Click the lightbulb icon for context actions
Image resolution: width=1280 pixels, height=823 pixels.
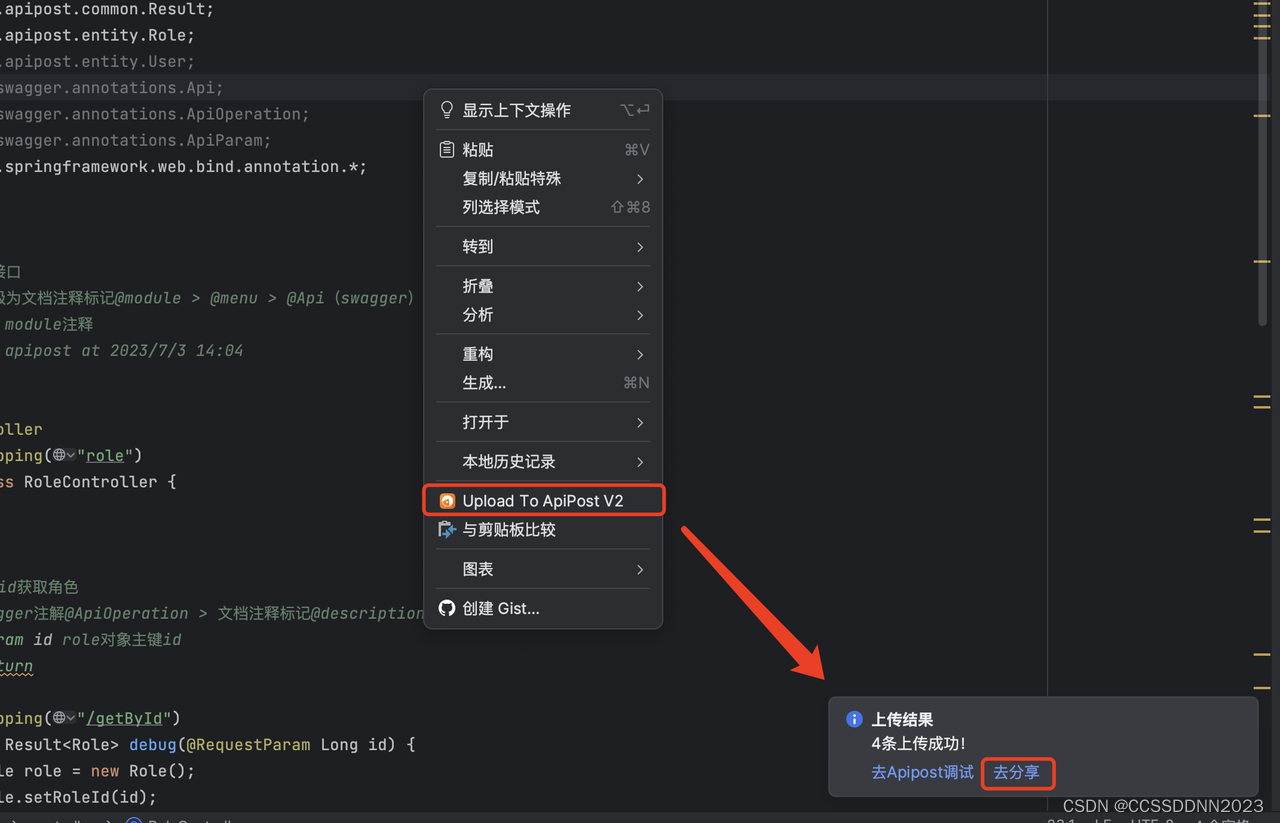tap(447, 110)
